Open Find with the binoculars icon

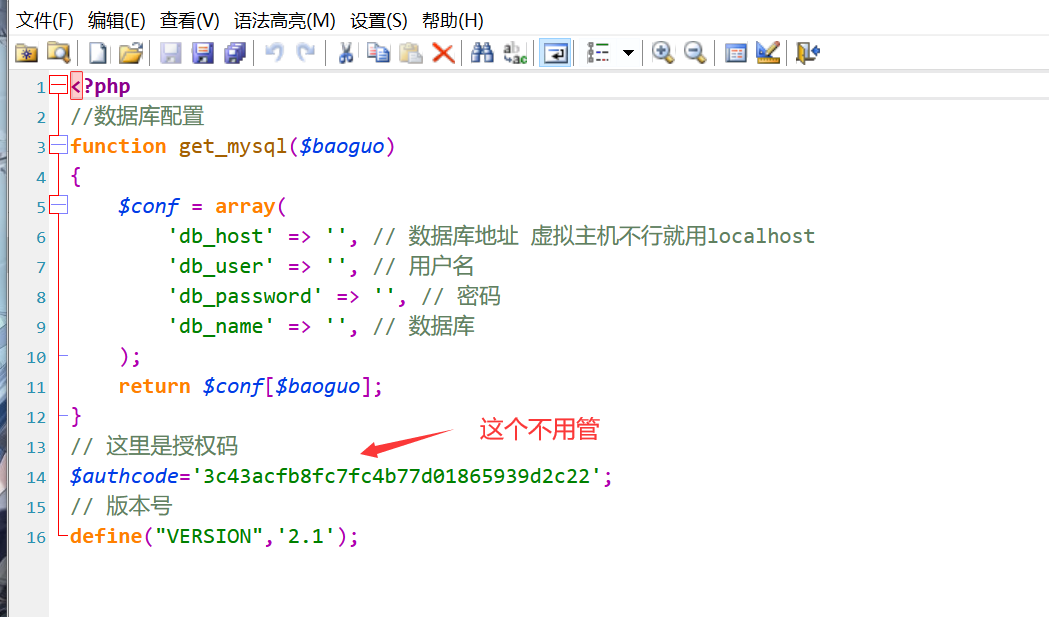pyautogui.click(x=482, y=53)
